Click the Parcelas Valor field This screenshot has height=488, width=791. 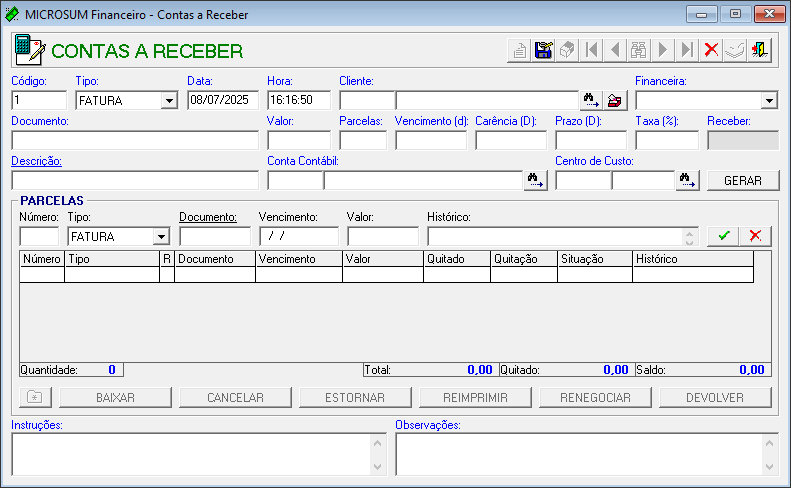pos(382,236)
